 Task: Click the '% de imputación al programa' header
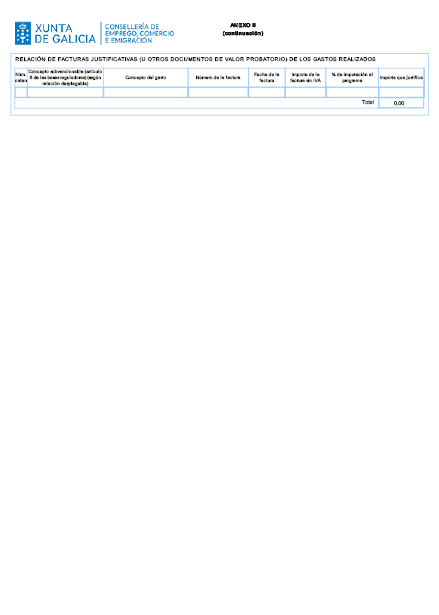[x=352, y=78]
